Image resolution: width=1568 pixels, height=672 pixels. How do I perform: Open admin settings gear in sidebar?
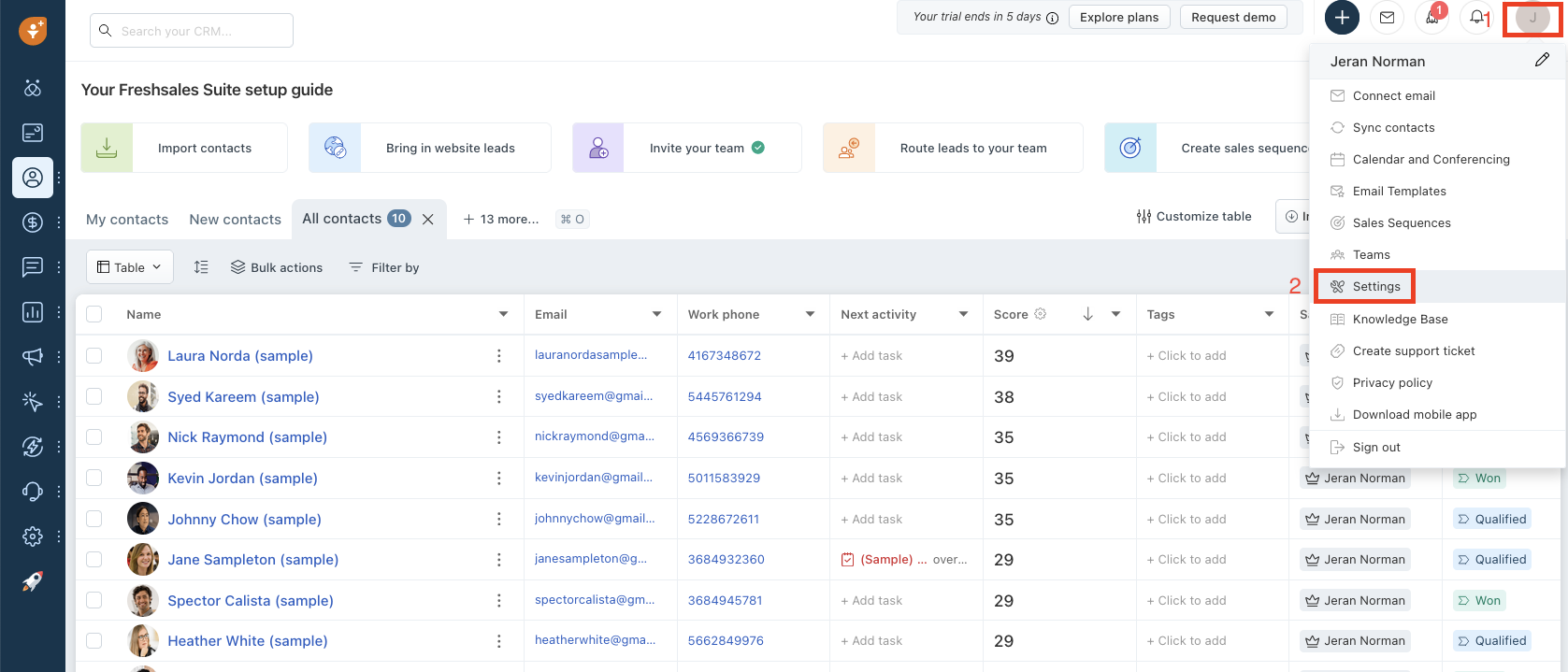click(33, 536)
